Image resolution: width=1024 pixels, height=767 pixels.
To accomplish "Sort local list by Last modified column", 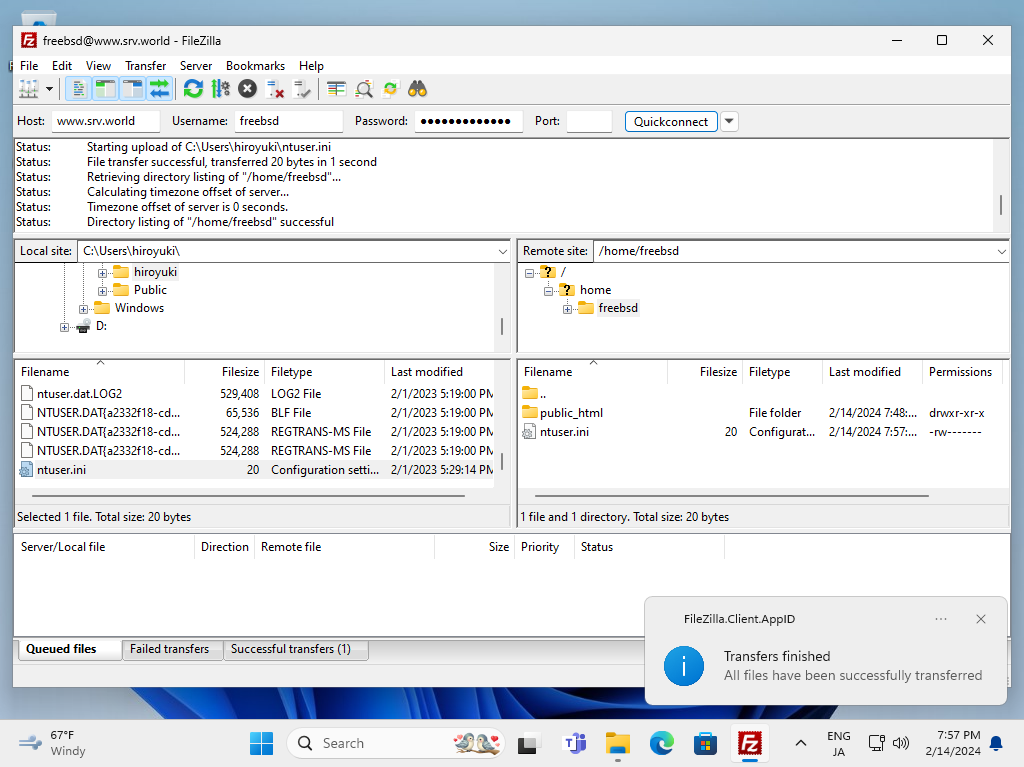I will tap(440, 372).
